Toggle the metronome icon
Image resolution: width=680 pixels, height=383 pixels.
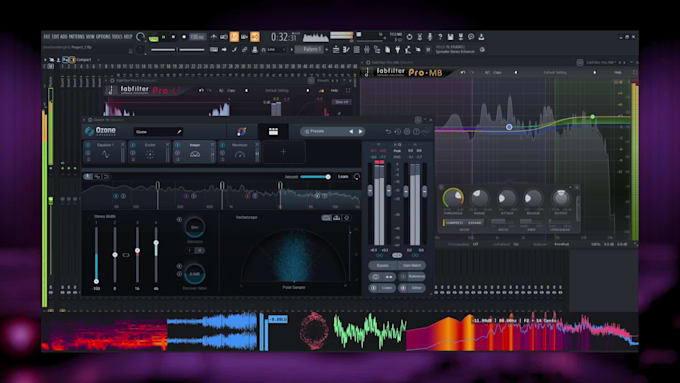[214, 37]
